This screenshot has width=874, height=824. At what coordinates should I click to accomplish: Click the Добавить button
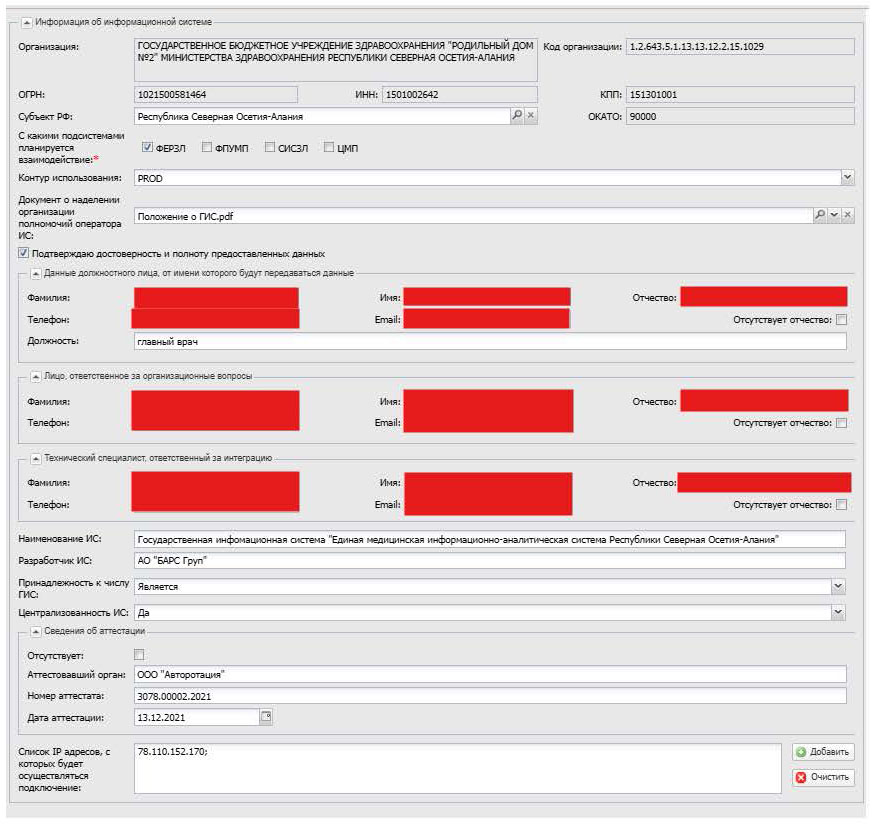(823, 752)
